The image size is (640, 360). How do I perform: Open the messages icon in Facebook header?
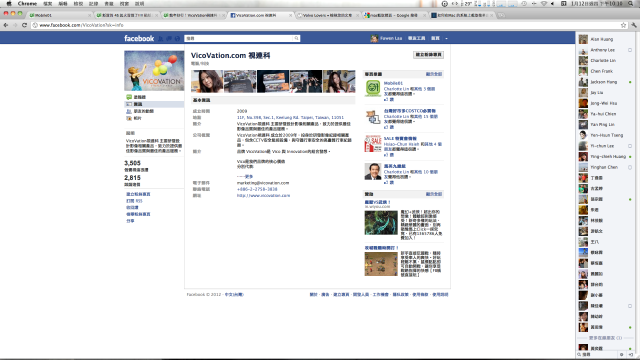coord(169,38)
